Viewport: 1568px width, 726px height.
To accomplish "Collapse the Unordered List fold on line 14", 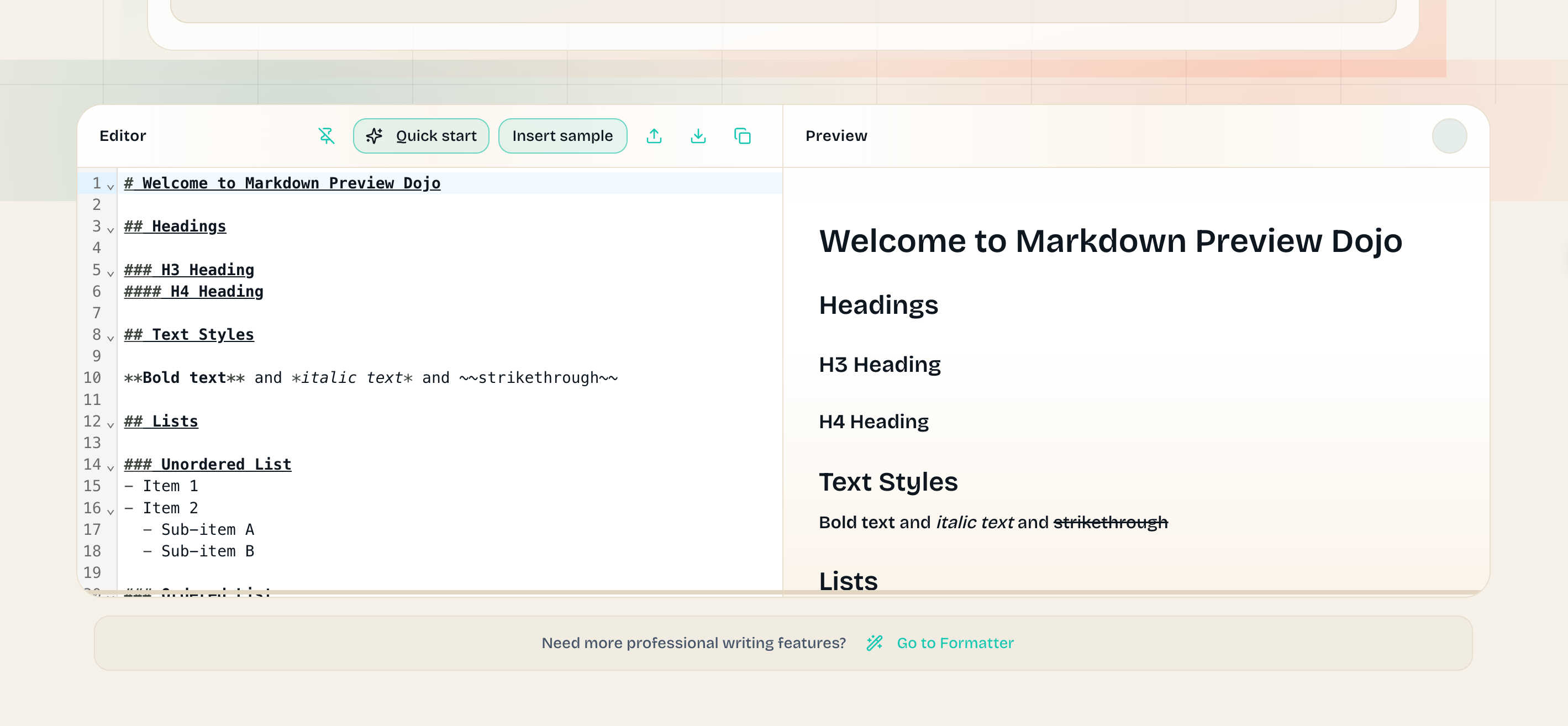I will tap(109, 467).
